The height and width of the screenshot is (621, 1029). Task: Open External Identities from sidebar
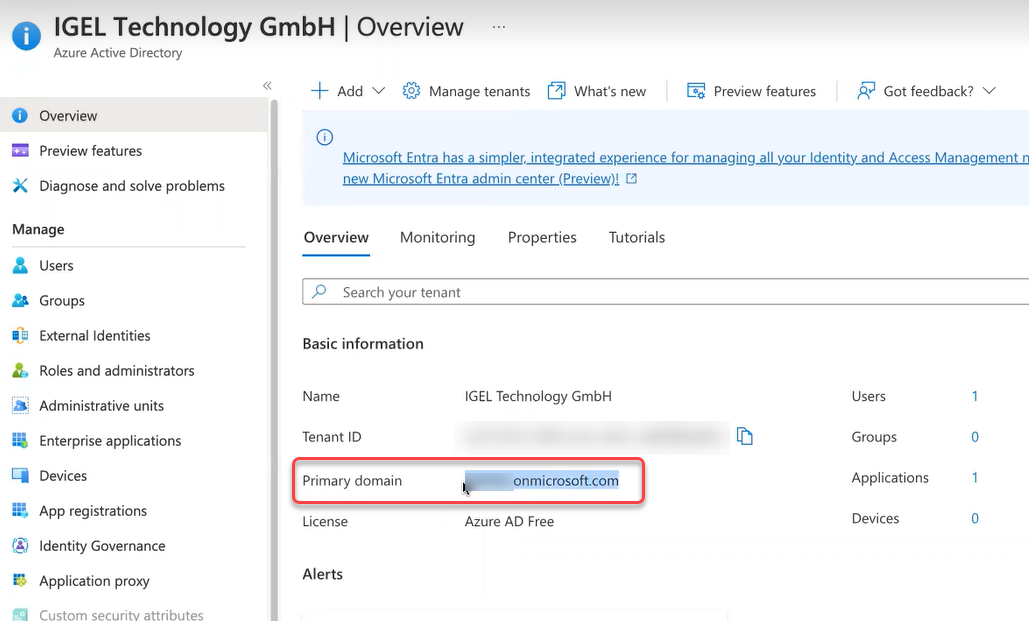(94, 336)
